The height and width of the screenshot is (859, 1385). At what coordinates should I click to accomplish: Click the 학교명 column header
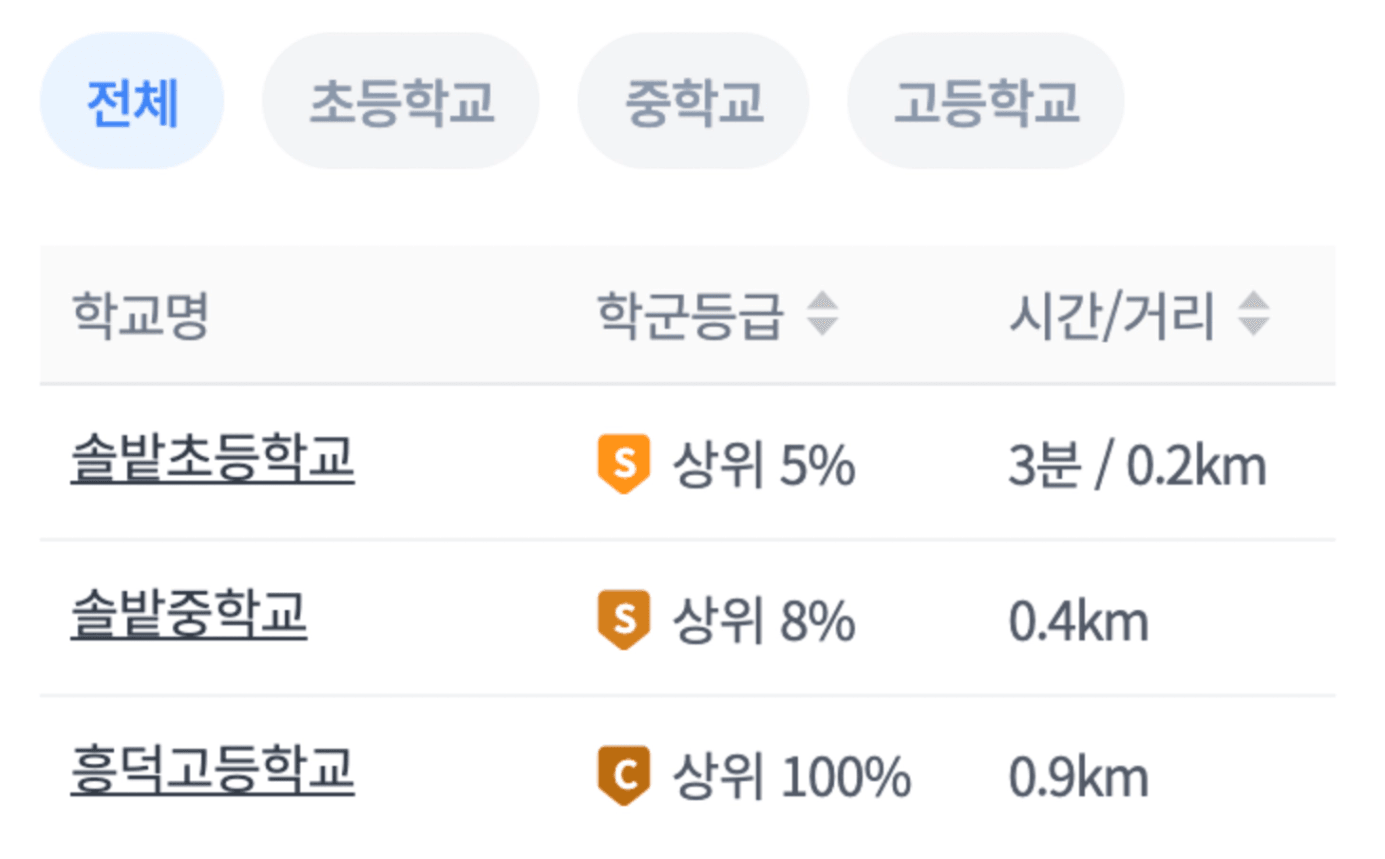coord(140,316)
